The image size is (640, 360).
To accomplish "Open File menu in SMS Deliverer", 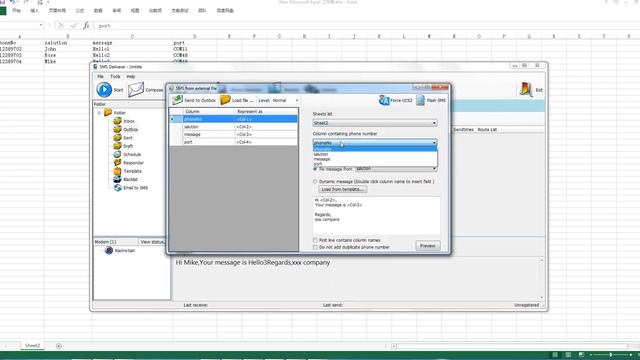I will [x=100, y=76].
